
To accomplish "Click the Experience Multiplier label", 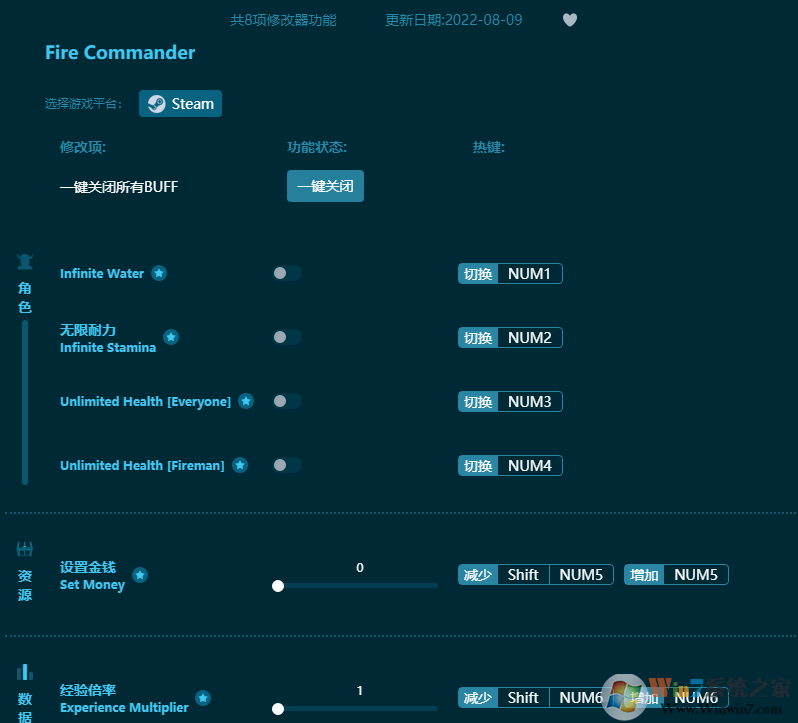I will [124, 708].
